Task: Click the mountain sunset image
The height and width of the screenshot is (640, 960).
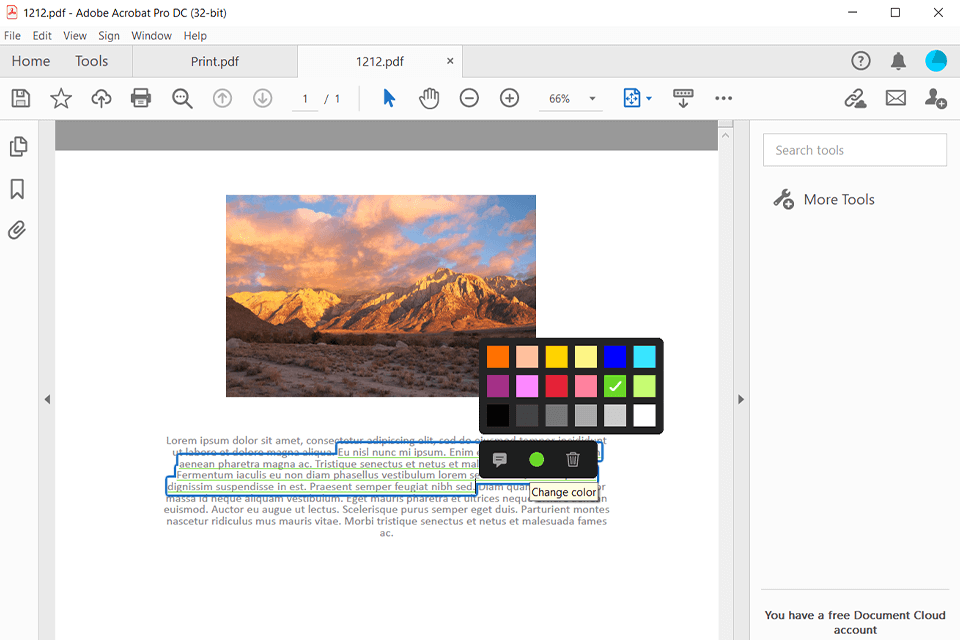Action: coord(381,296)
